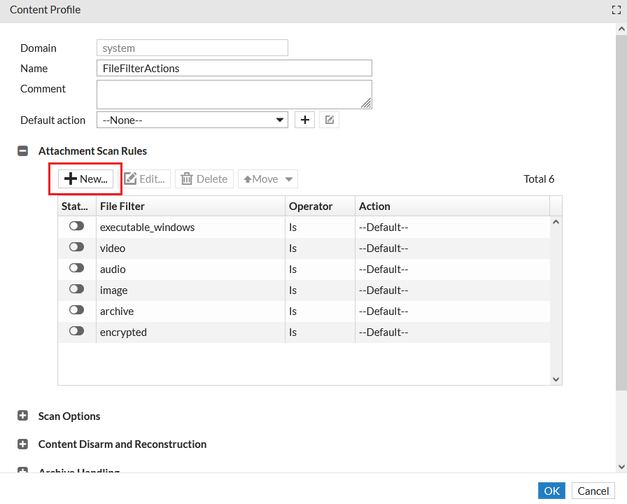Click the Comment text field

(234, 94)
